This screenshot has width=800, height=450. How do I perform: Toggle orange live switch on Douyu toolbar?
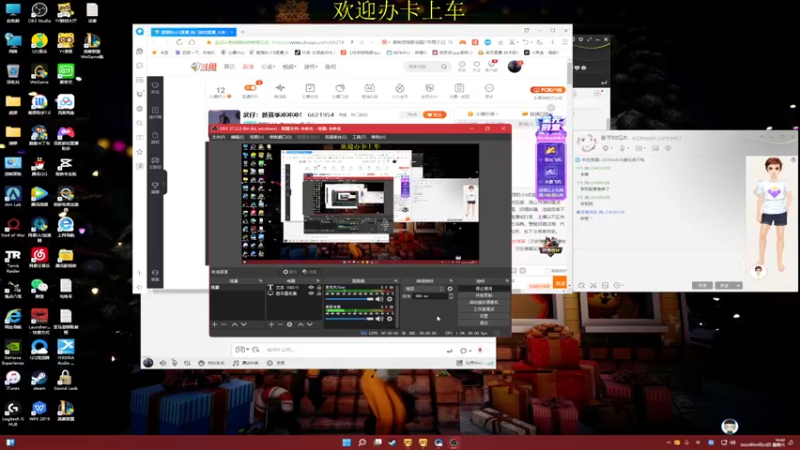click(x=251, y=88)
